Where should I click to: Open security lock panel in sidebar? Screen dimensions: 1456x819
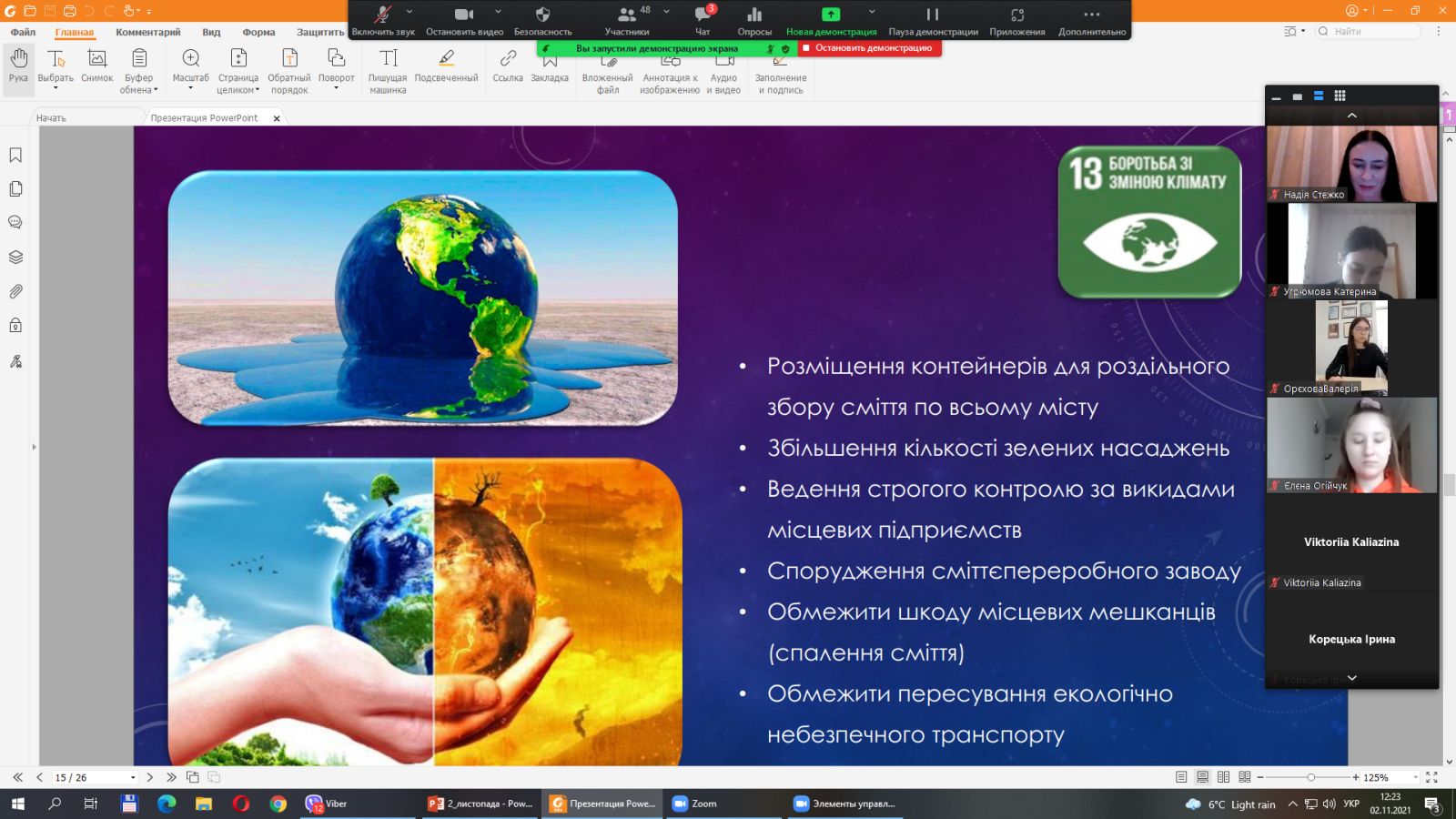click(x=15, y=326)
